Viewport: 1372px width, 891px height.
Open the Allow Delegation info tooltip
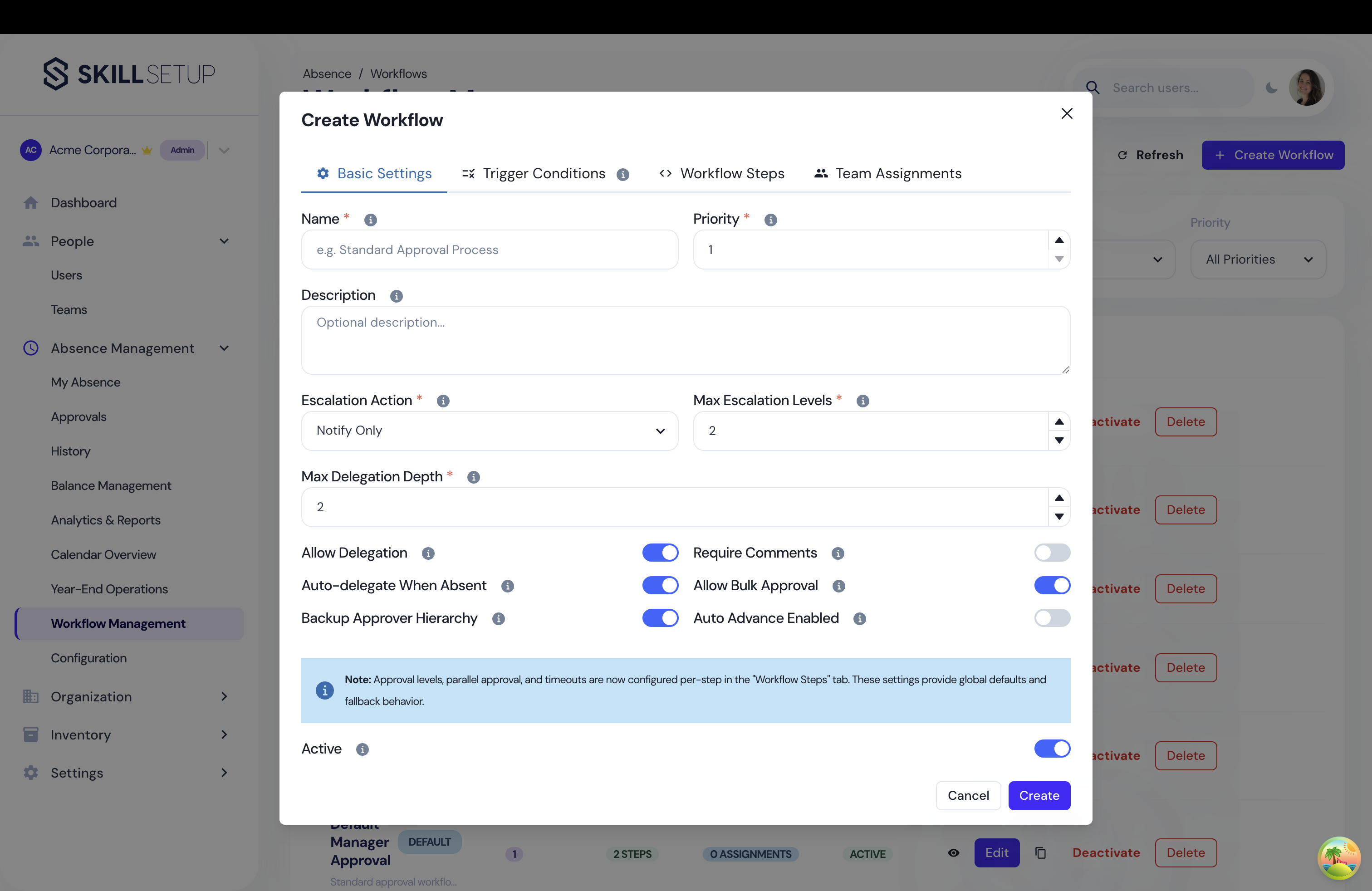(428, 553)
